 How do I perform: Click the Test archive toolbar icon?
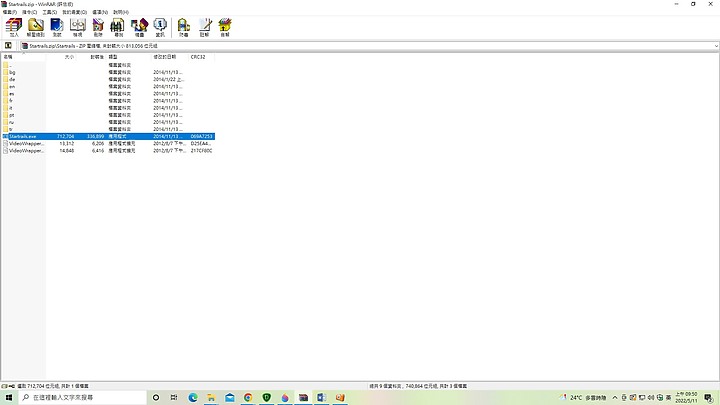[x=57, y=28]
